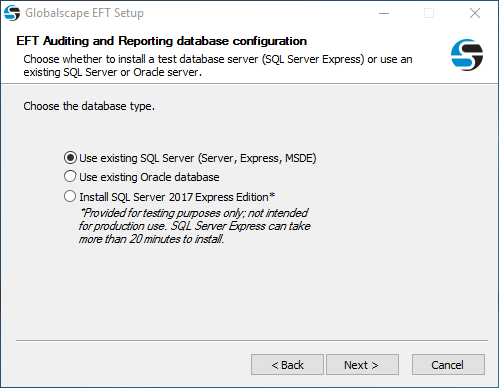Minimize the EFT Setup window

[384, 13]
